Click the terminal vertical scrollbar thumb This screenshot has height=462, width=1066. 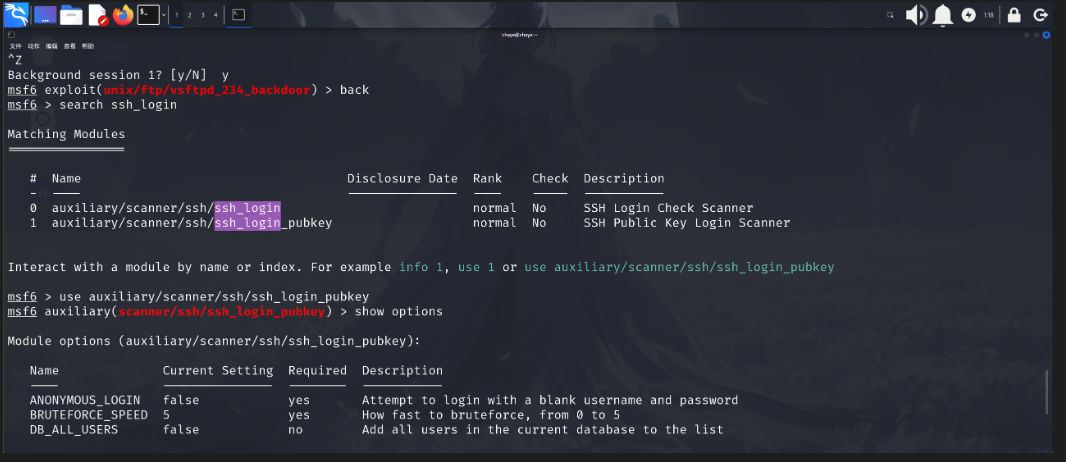1047,392
